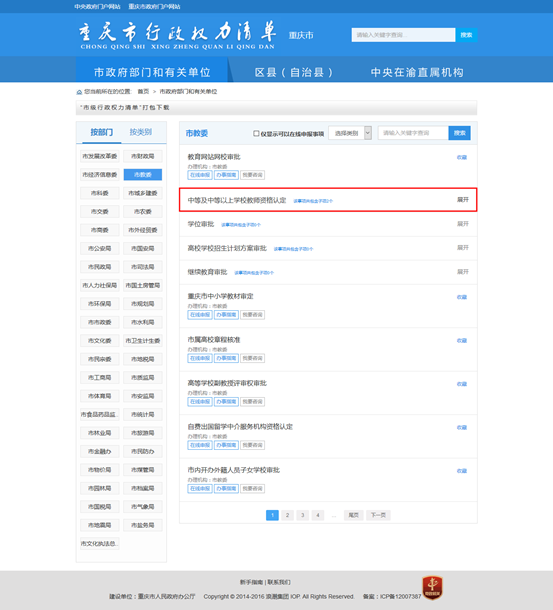This screenshot has width=553, height=610.
Task: Focus the list keyword search field
Action: tap(413, 133)
